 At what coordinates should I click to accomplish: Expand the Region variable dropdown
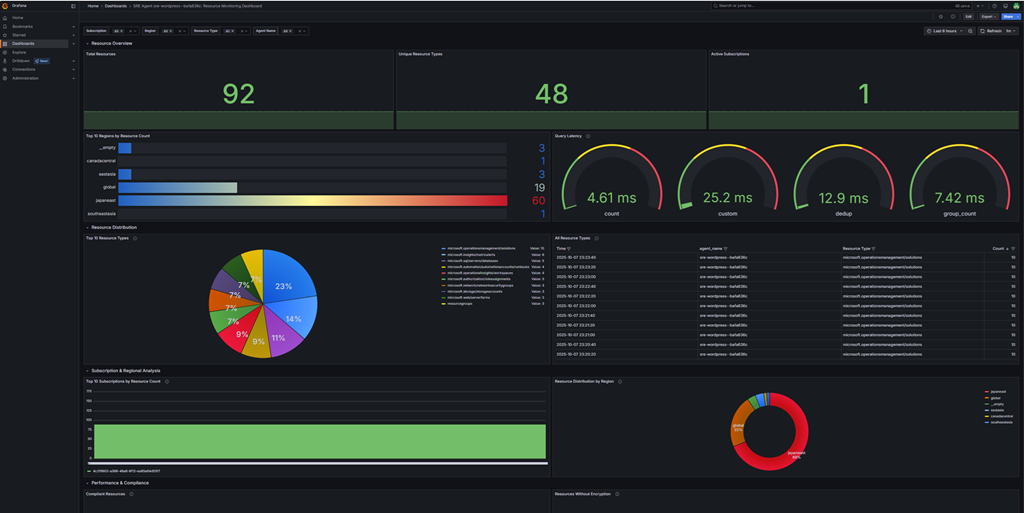pyautogui.click(x=184, y=31)
